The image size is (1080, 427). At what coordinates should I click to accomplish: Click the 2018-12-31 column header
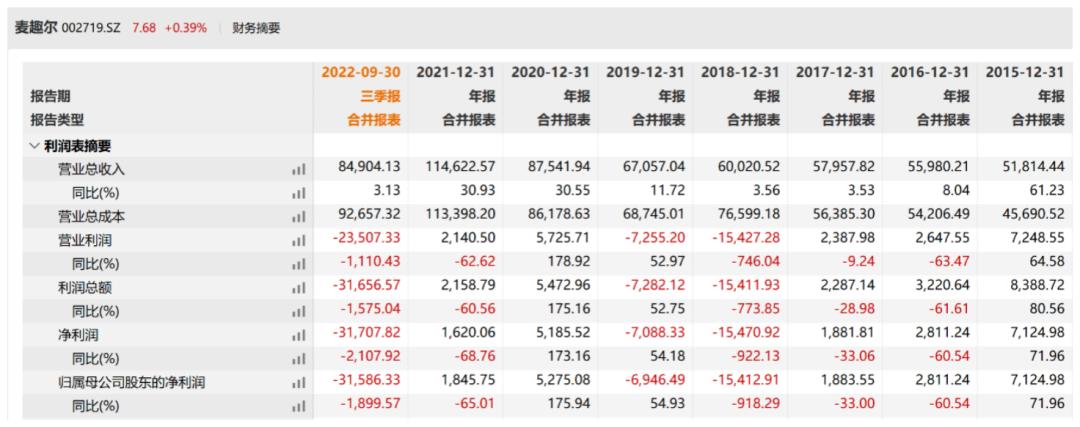click(x=741, y=73)
